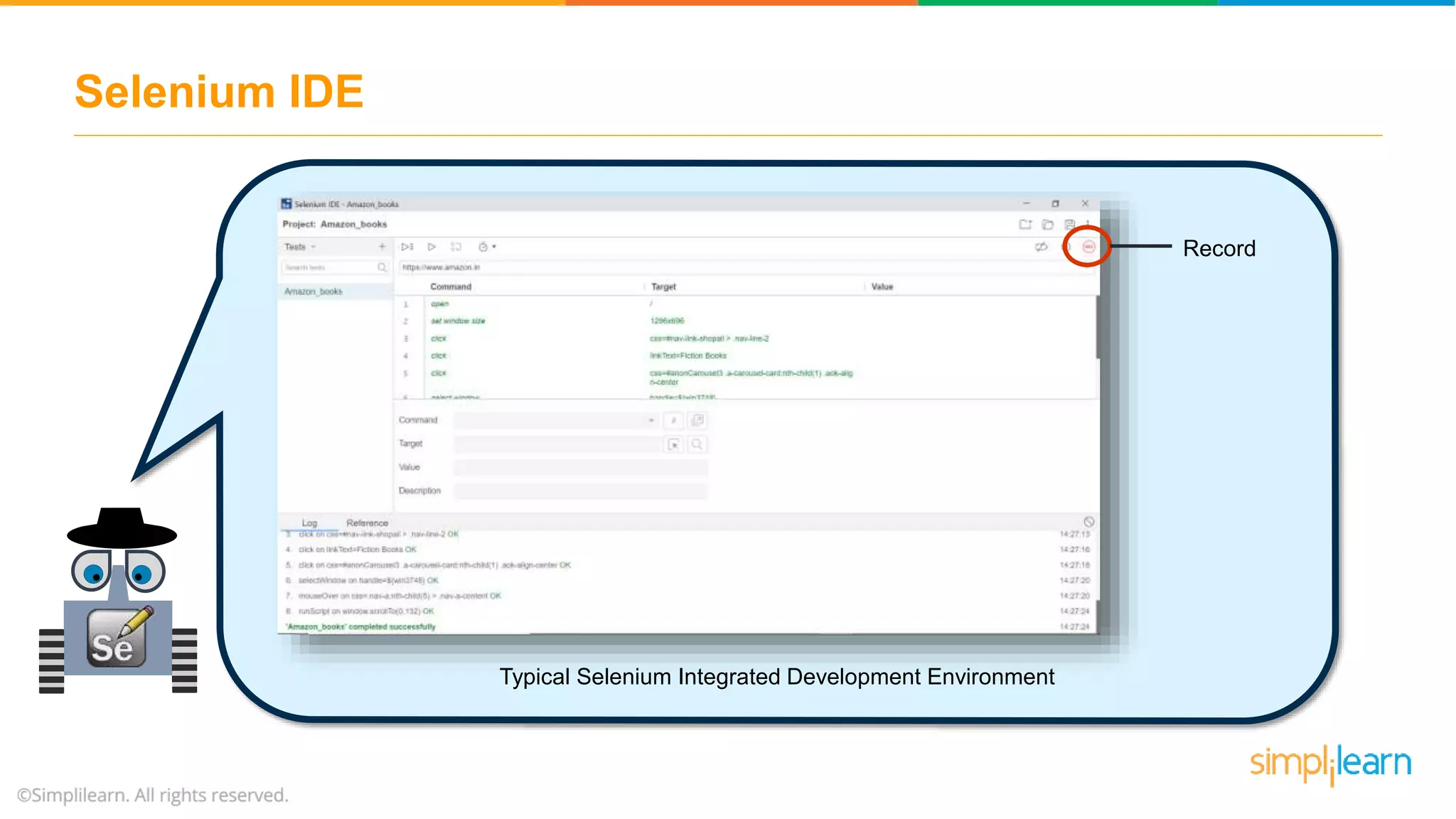Click the Search tests field
This screenshot has height=819, width=1456.
328,267
